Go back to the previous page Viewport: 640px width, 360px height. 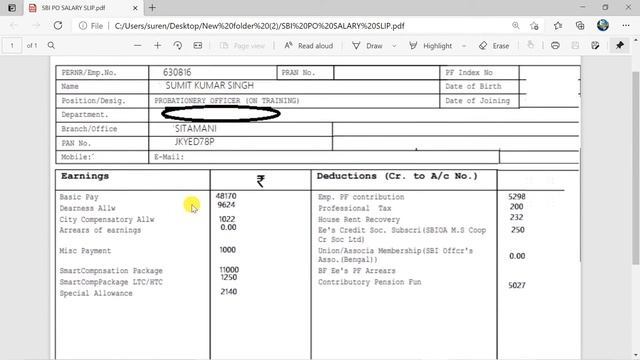13,26
